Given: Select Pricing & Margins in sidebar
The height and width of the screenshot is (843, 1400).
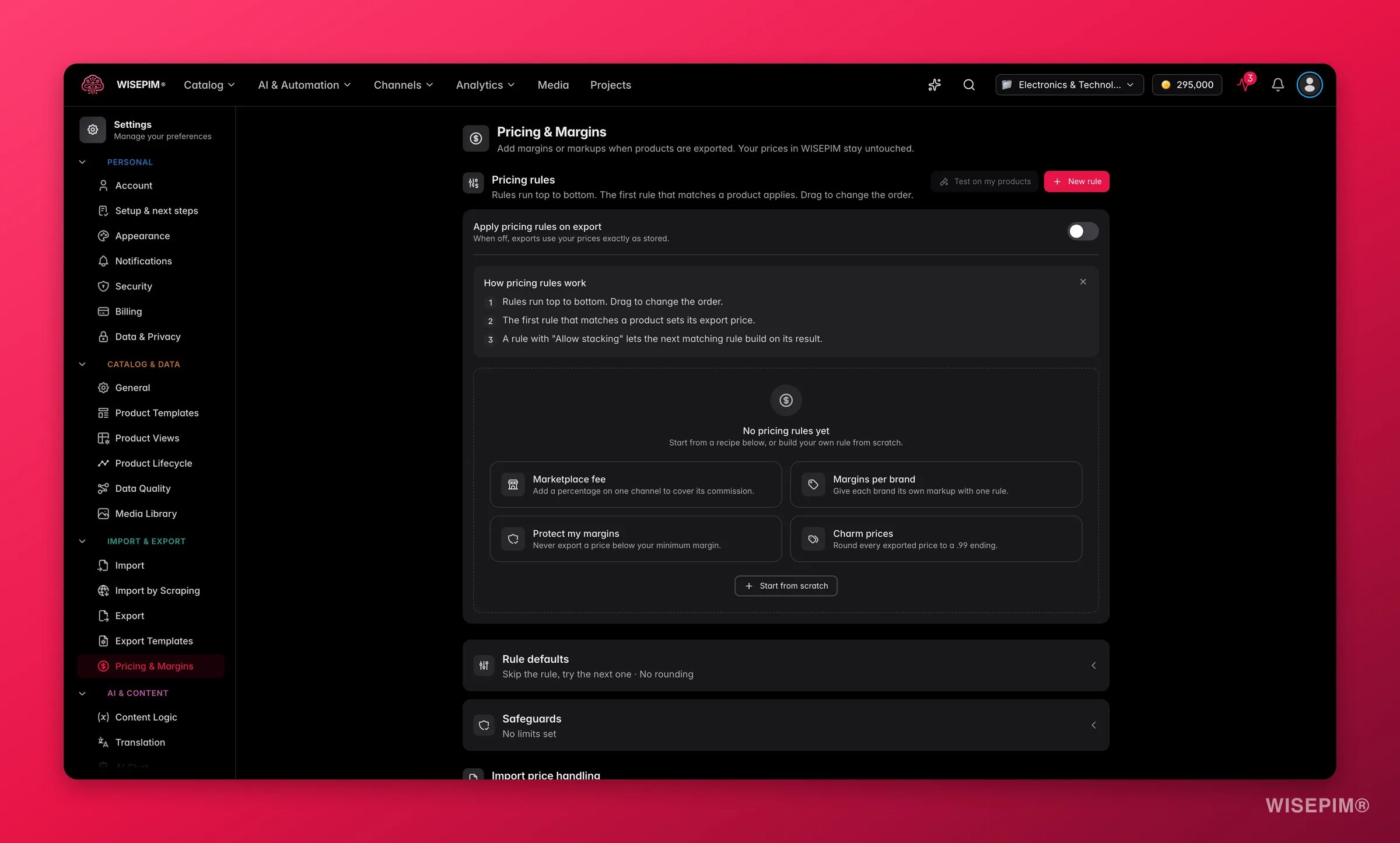Looking at the screenshot, I should coord(150,666).
